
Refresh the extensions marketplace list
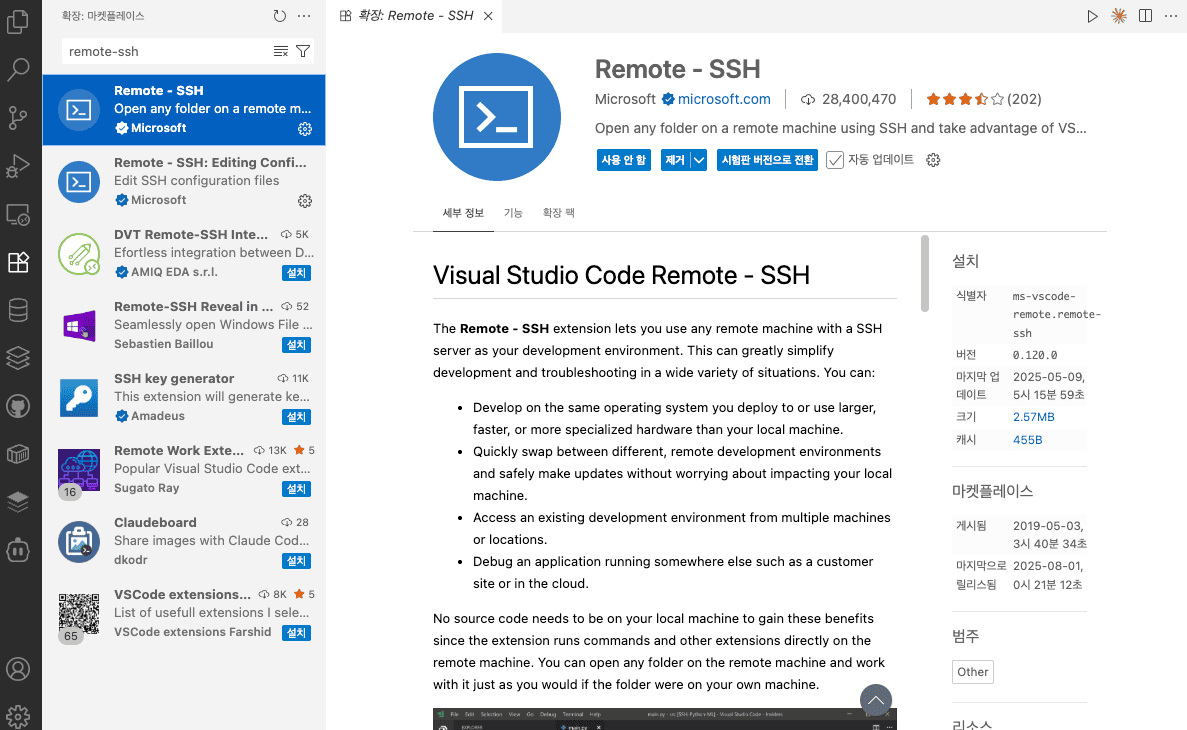tap(279, 16)
